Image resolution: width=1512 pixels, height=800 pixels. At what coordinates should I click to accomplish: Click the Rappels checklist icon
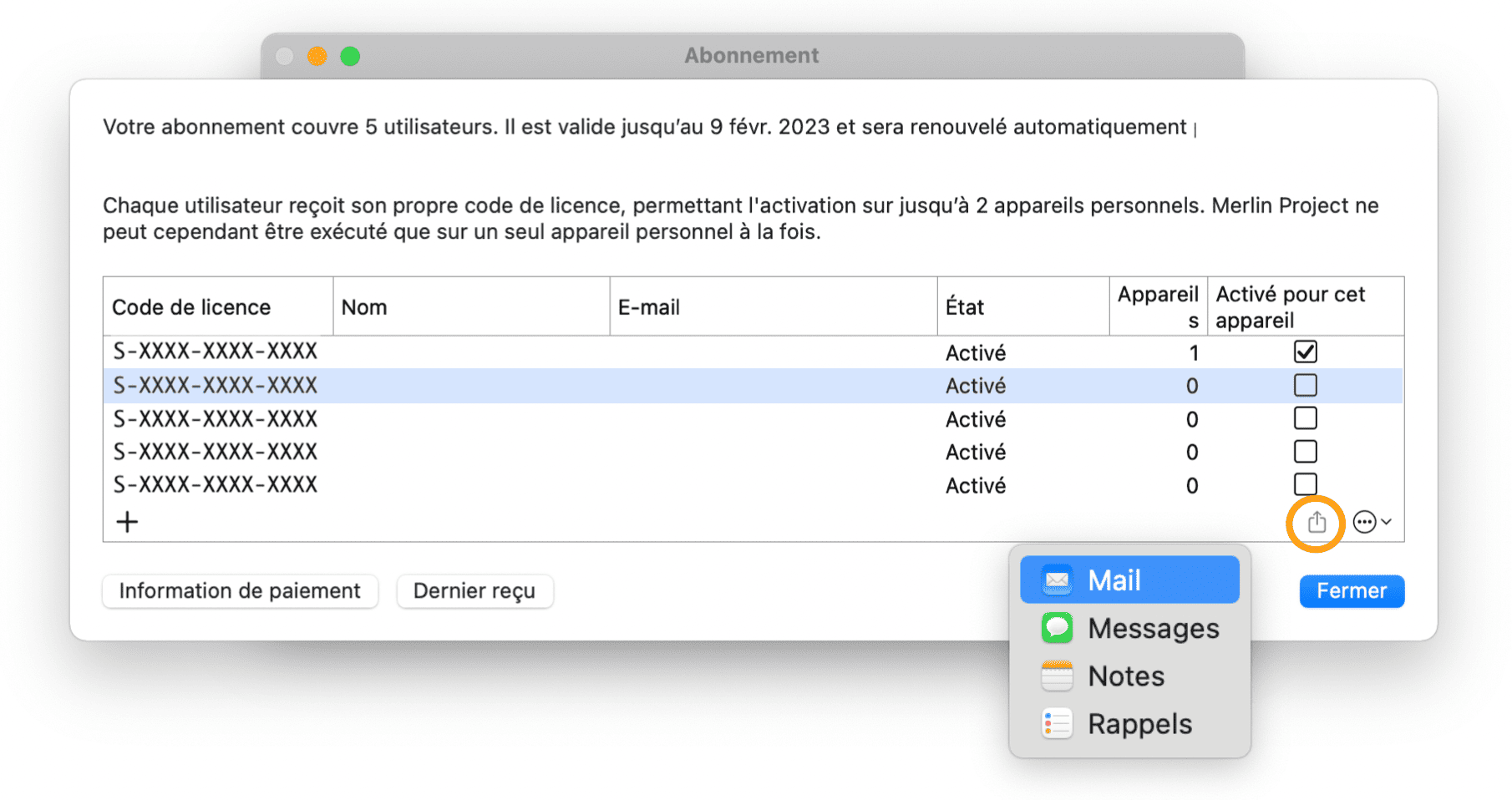click(1057, 723)
